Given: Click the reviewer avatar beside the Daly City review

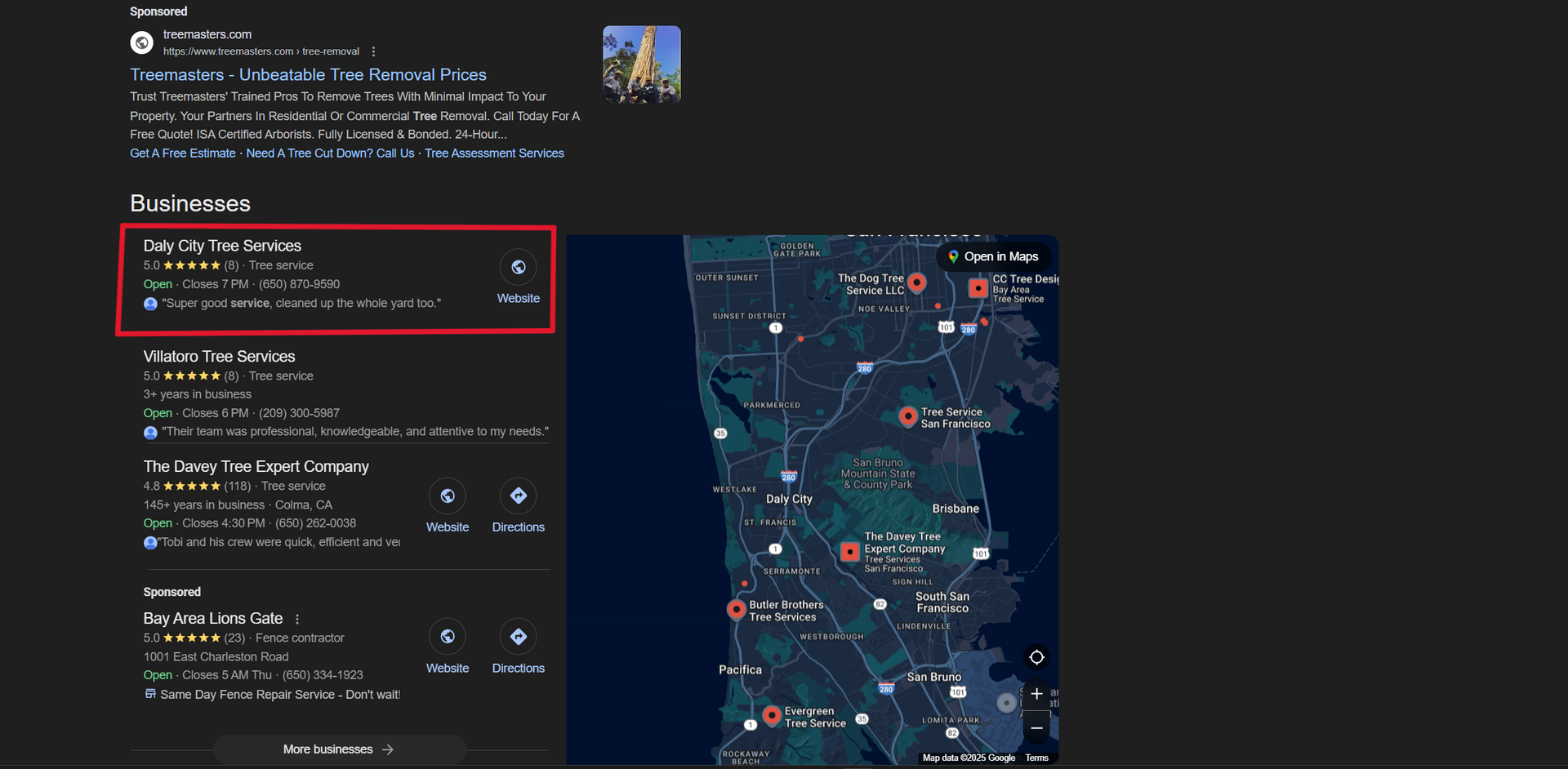Looking at the screenshot, I should [150, 304].
